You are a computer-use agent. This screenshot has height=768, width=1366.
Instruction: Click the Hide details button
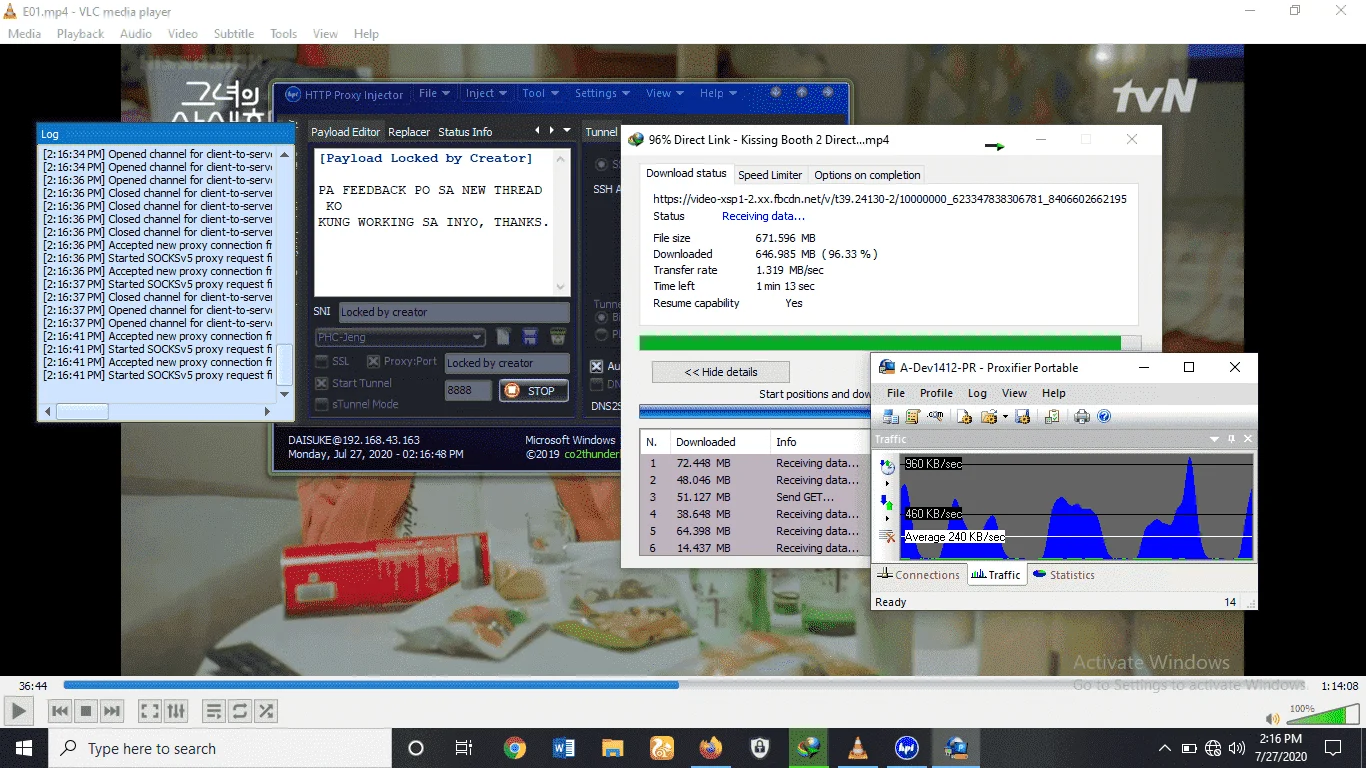click(721, 372)
